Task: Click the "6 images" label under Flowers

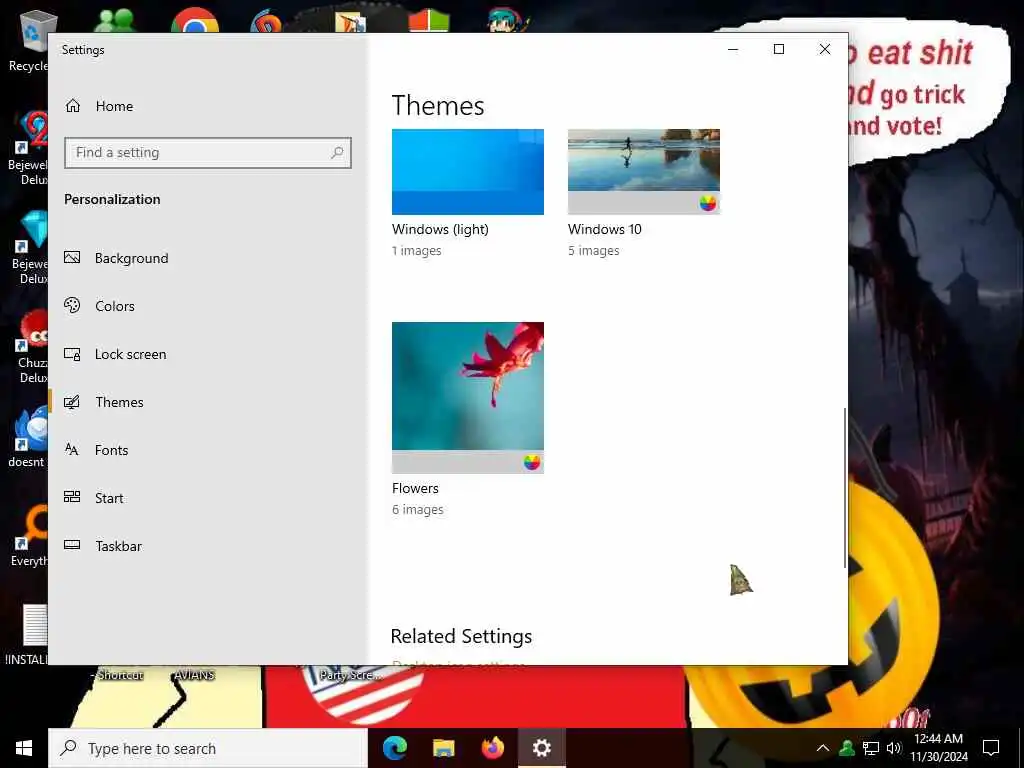Action: (418, 509)
